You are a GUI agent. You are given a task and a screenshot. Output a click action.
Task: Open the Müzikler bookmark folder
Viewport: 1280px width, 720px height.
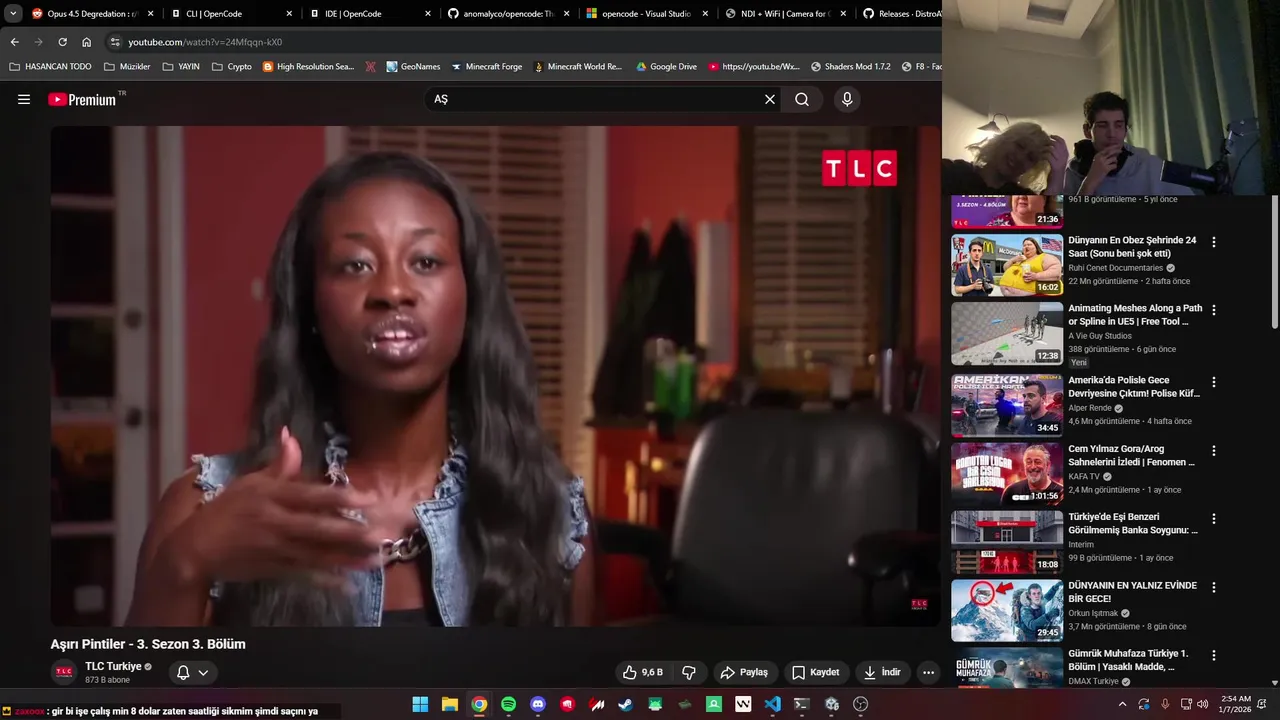(x=127, y=67)
